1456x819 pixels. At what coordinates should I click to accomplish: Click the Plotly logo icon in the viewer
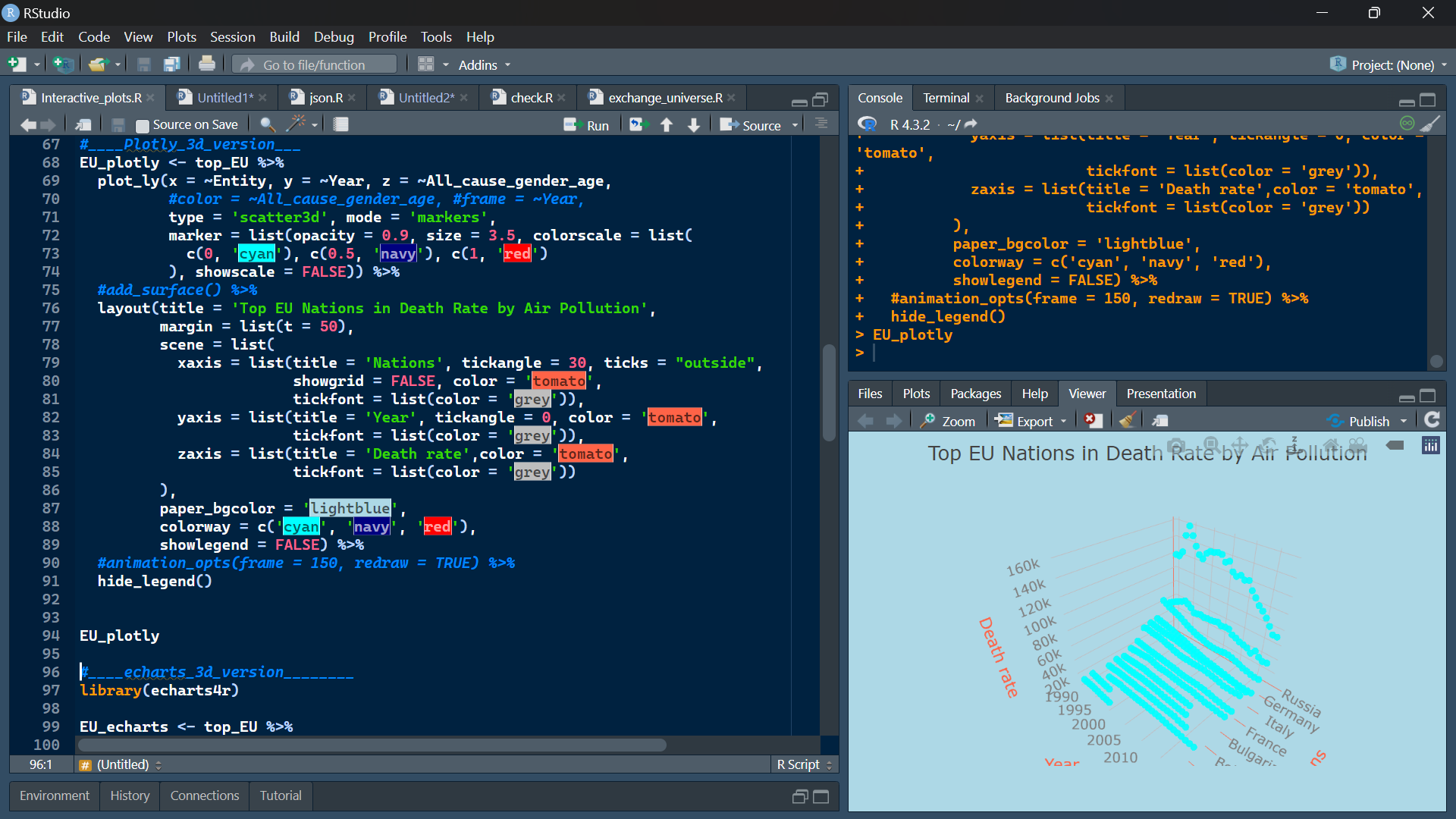(x=1430, y=446)
